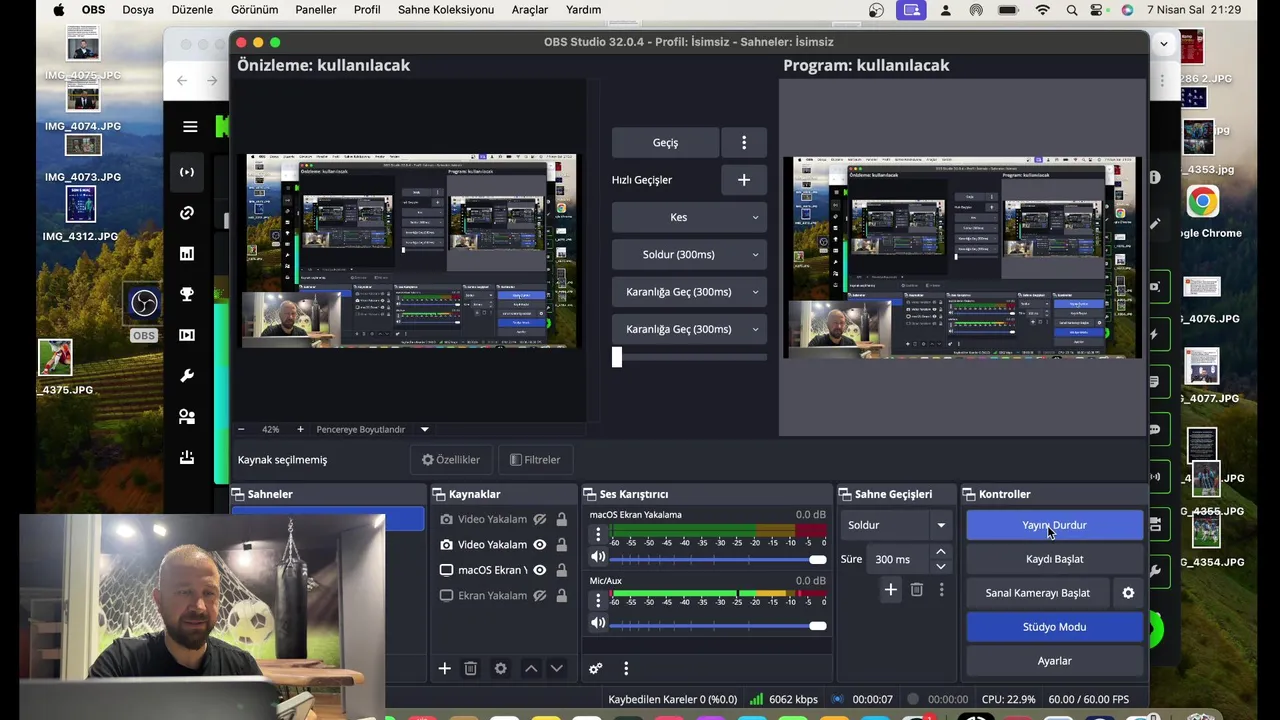Open Mic/Aux audio options three dots

coord(598,600)
